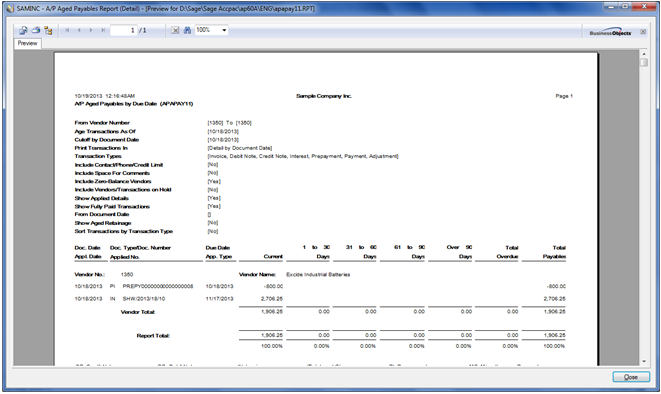Minimize the report preview window

(x=611, y=6)
